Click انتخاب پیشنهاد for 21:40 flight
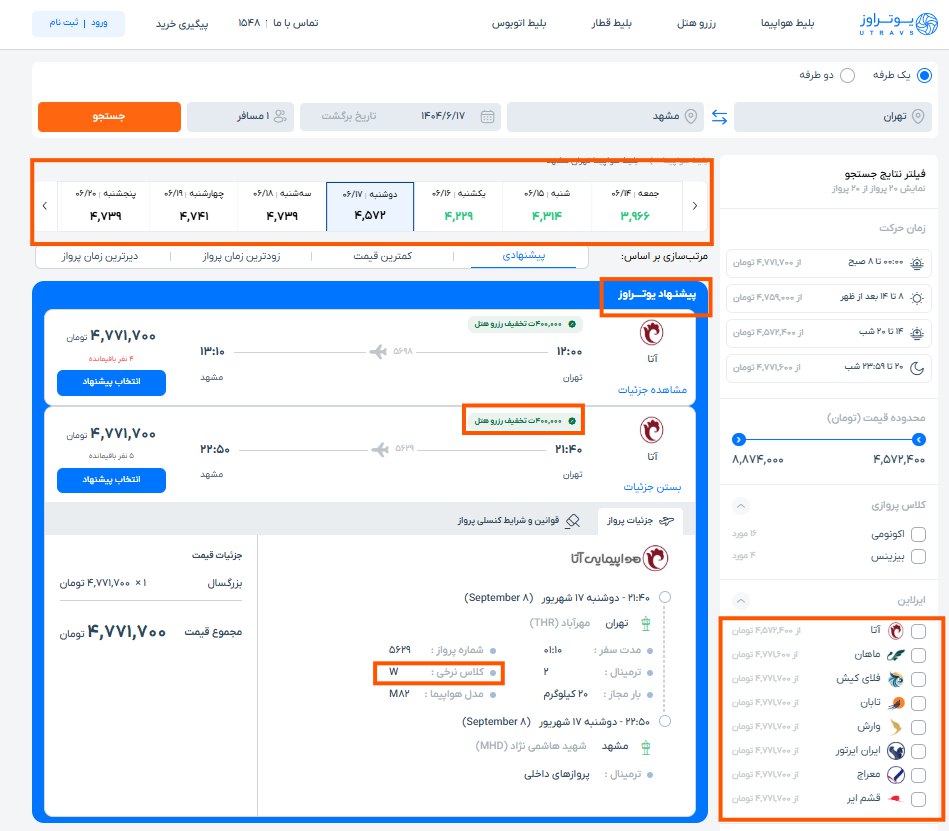 [111, 480]
